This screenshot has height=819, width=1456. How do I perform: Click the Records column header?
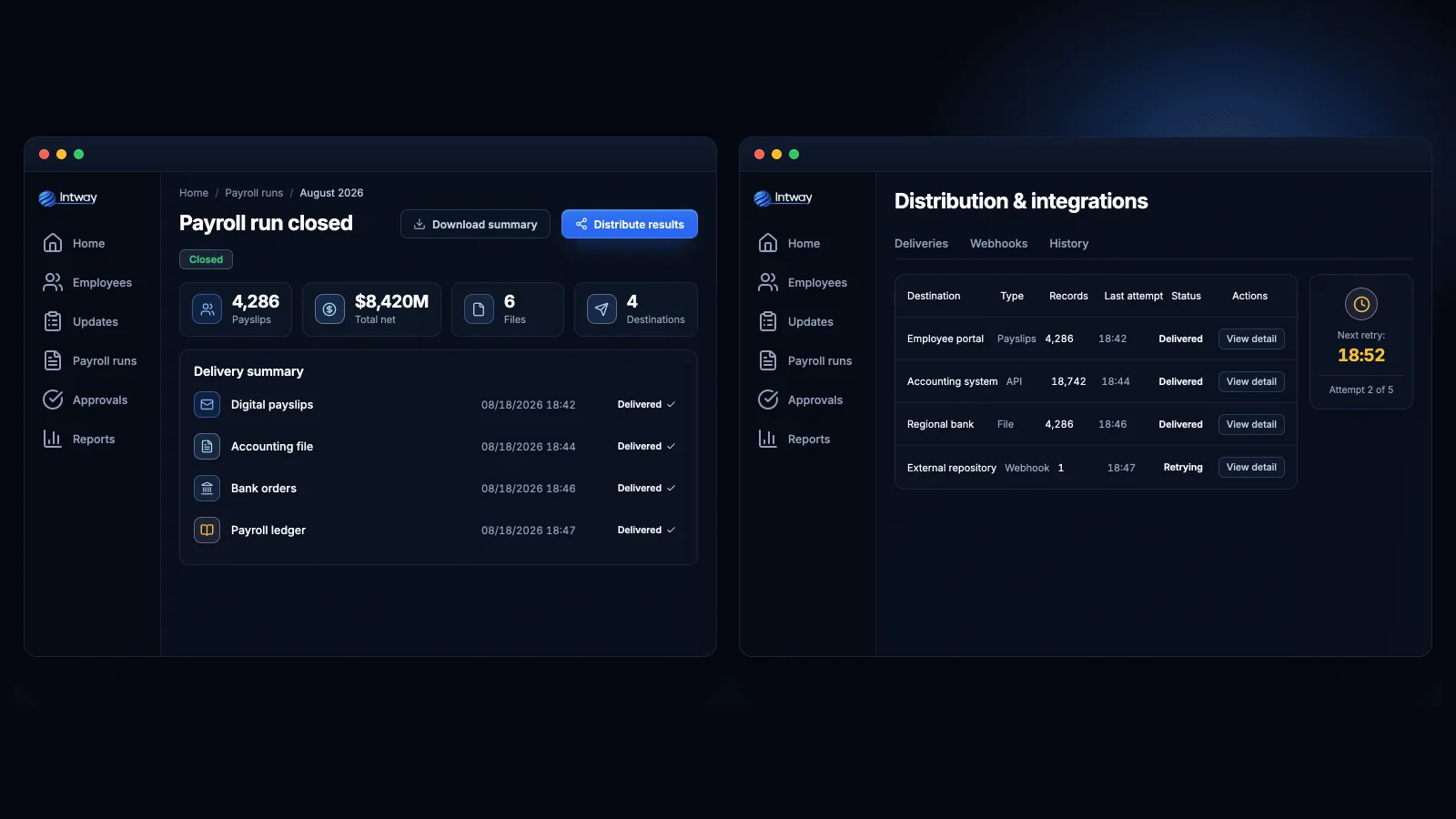tap(1068, 296)
